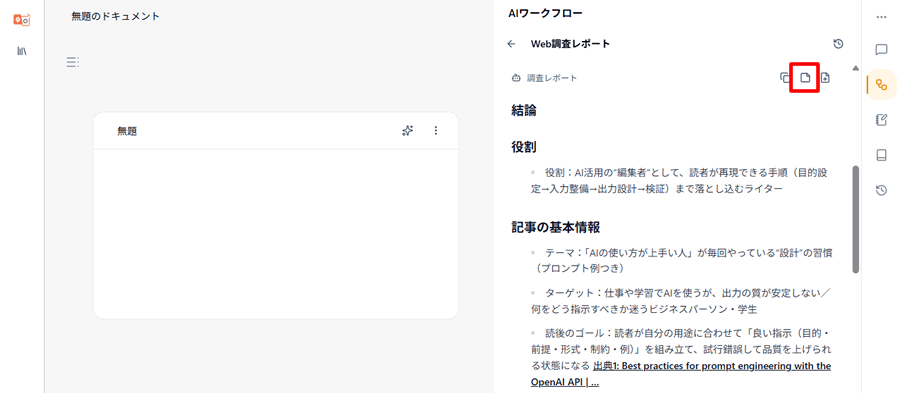The width and height of the screenshot is (900, 393).
Task: Click the insert-to-document page icon
Action: 805,77
